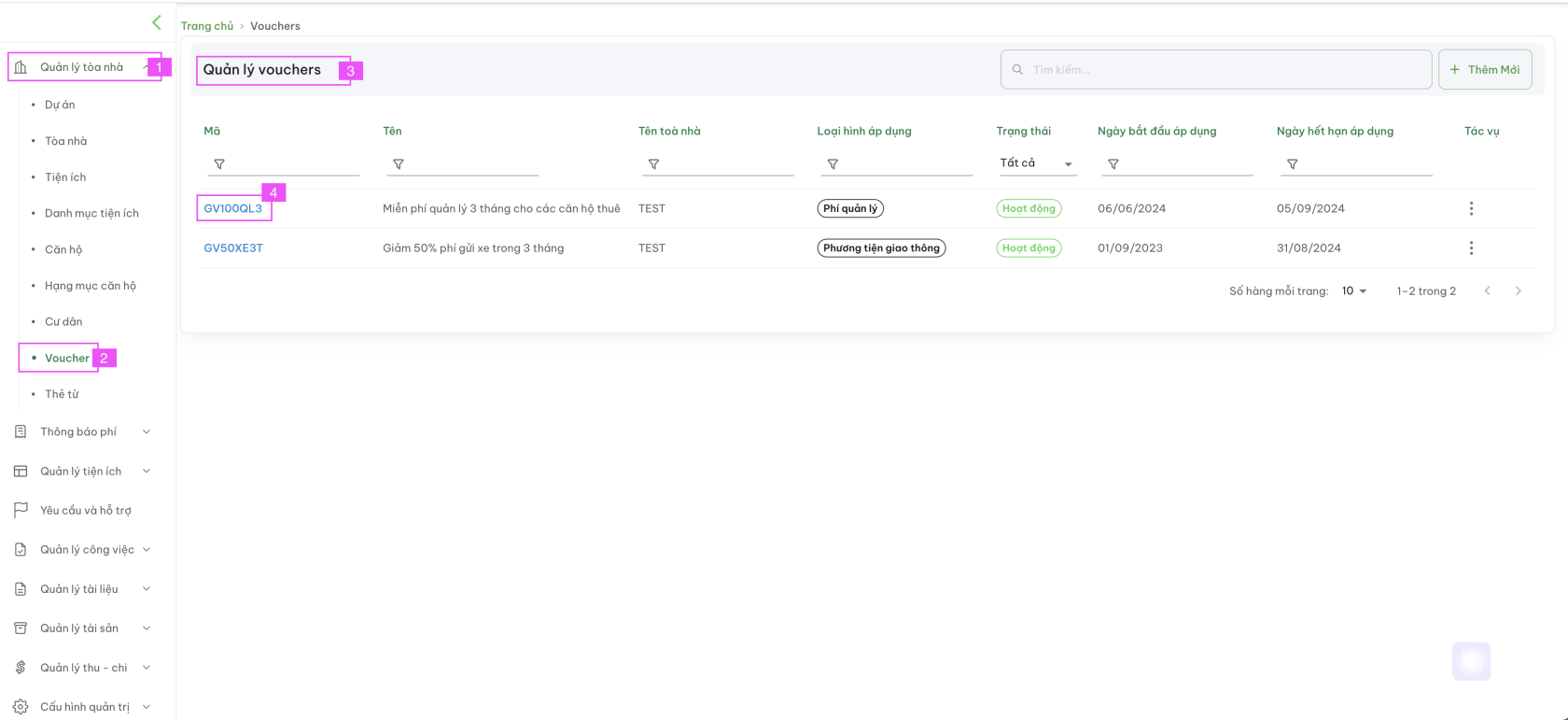Expand the Quản lý tài sản menu chevron

[x=147, y=628]
